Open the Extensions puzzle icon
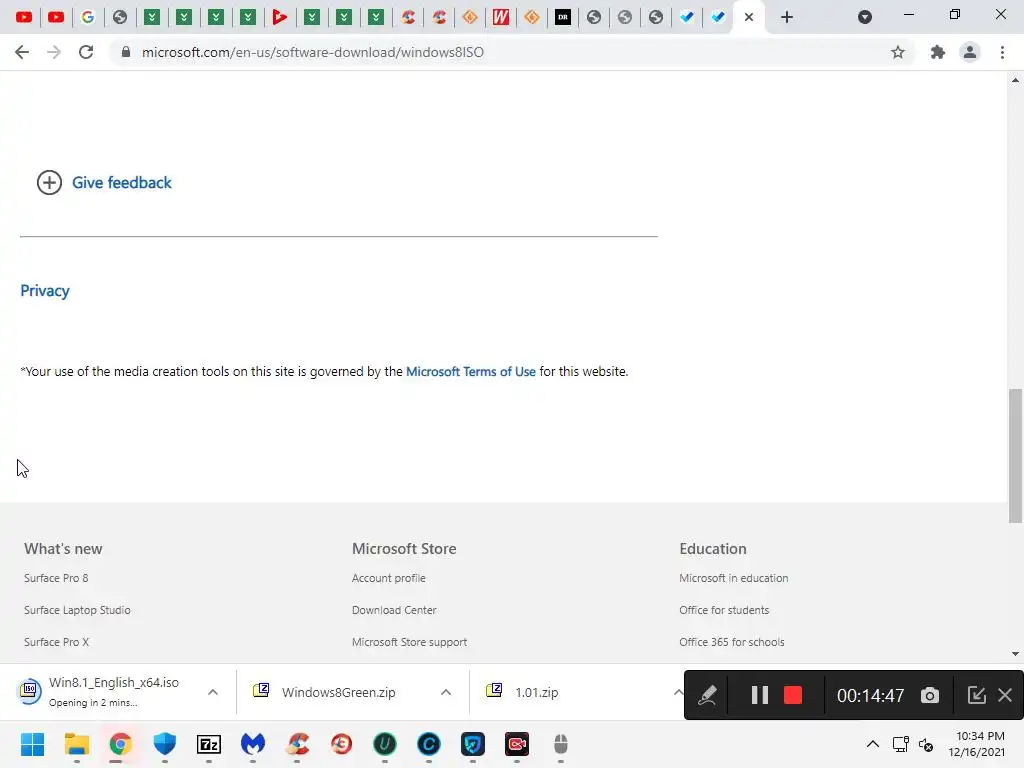 [938, 52]
